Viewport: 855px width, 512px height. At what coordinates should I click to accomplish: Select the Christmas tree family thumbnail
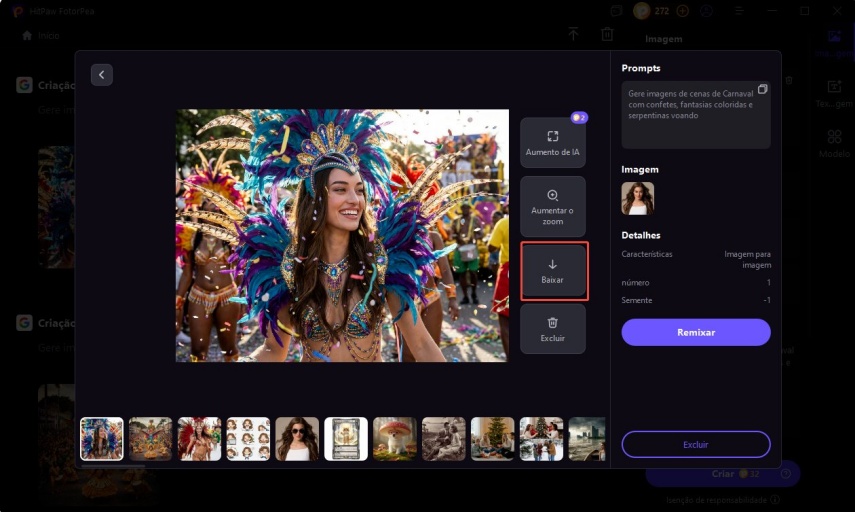[492, 439]
